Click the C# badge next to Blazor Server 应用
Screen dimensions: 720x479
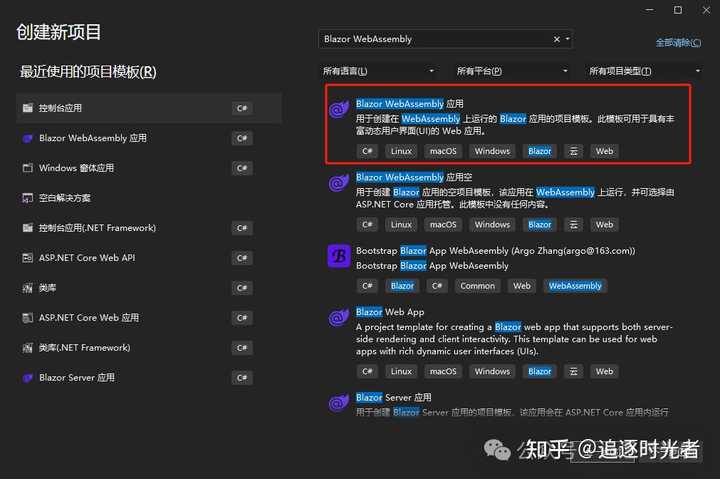tap(242, 378)
